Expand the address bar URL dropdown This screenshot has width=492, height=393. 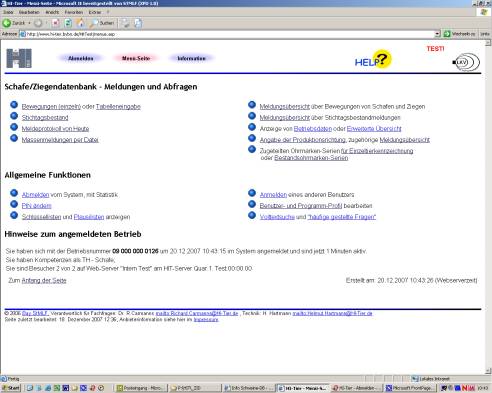(437, 34)
